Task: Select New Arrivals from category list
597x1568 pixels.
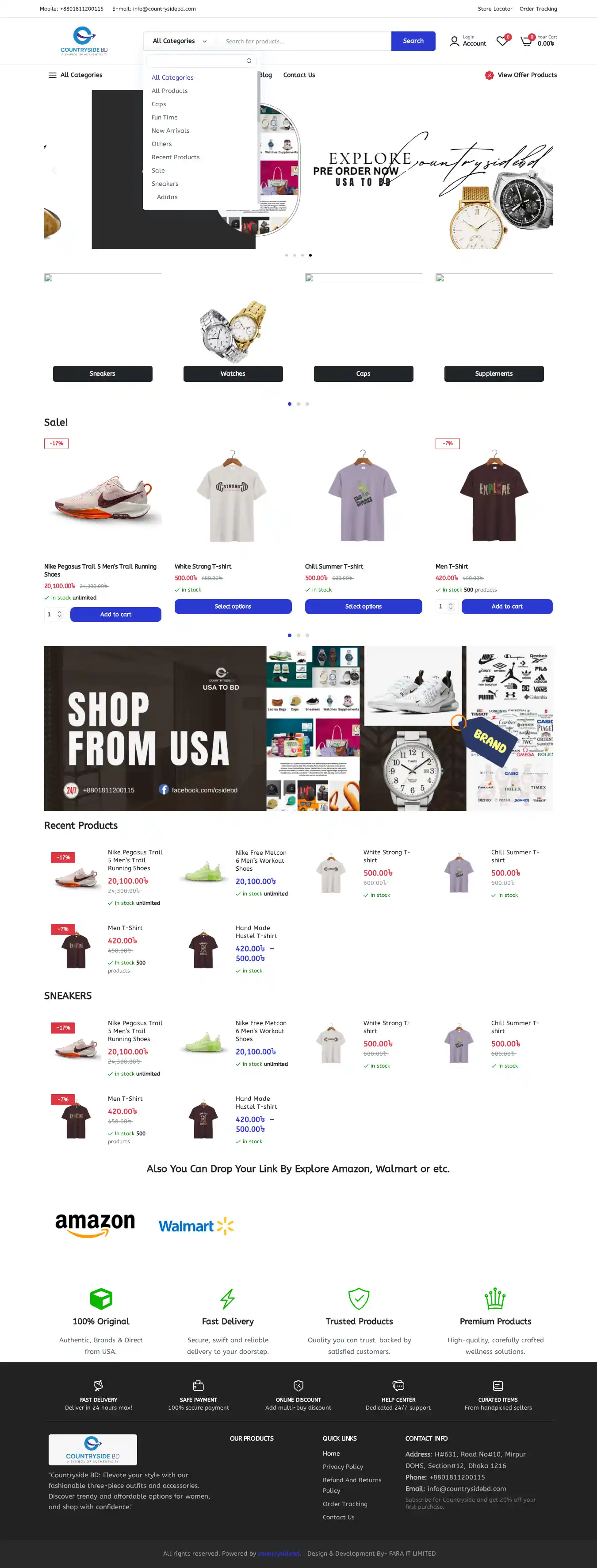Action: 170,131
